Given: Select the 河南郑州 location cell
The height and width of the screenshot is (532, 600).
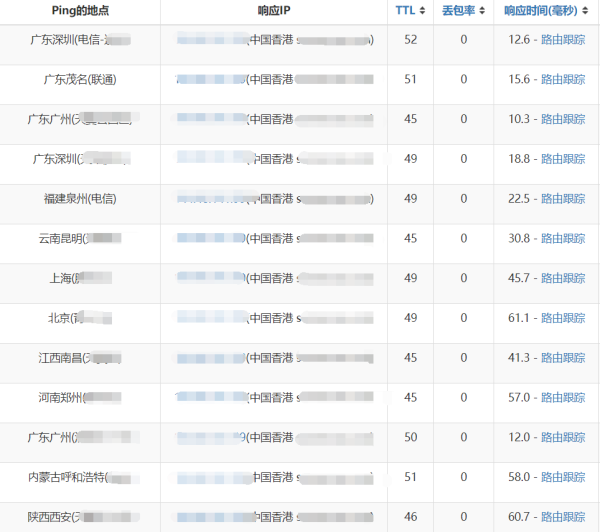Looking at the screenshot, I should coord(80,403).
